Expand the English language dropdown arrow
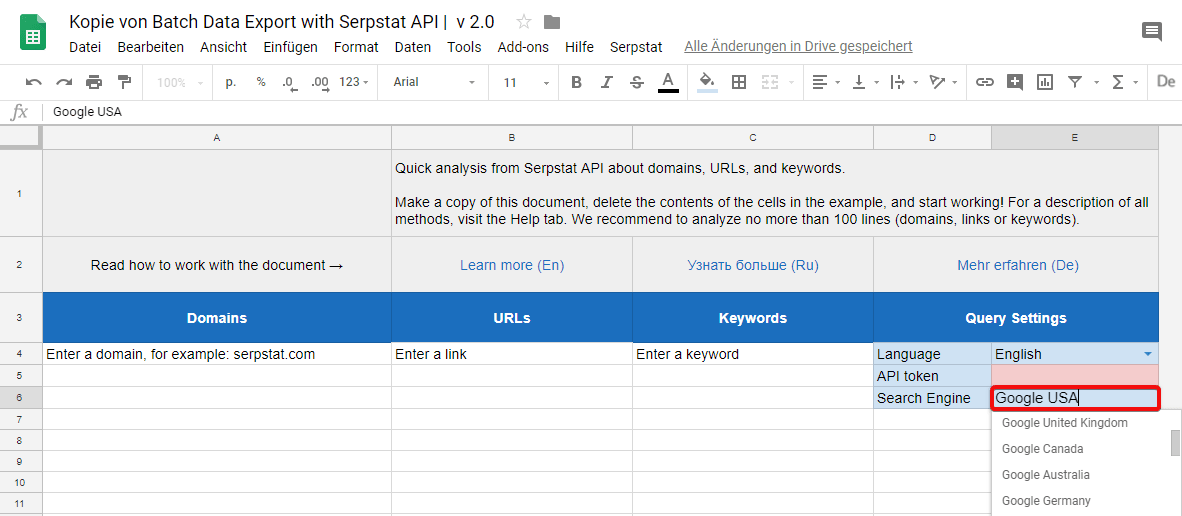The width and height of the screenshot is (1182, 516). (x=1147, y=354)
